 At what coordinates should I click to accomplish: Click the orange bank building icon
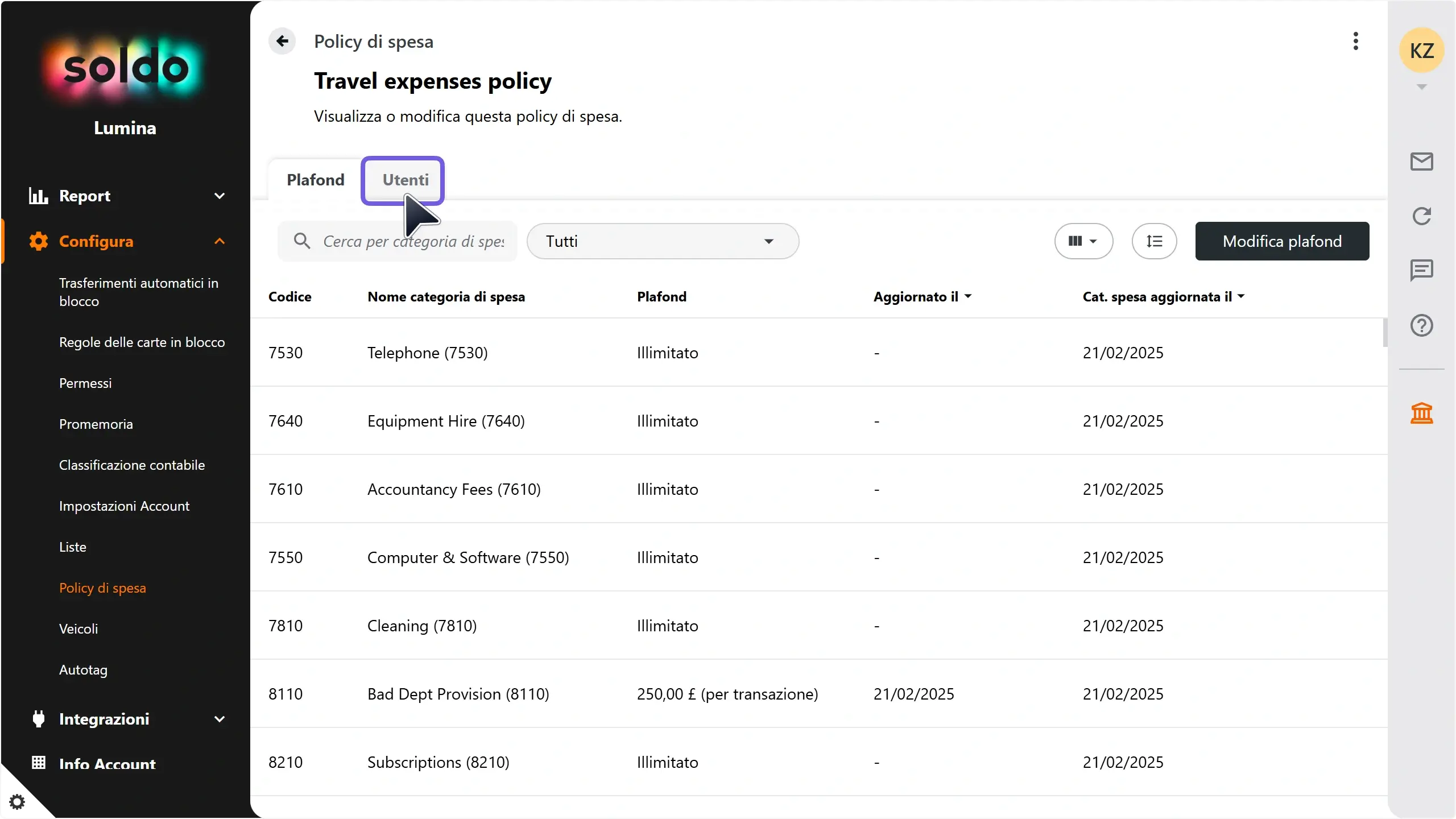[x=1421, y=413]
